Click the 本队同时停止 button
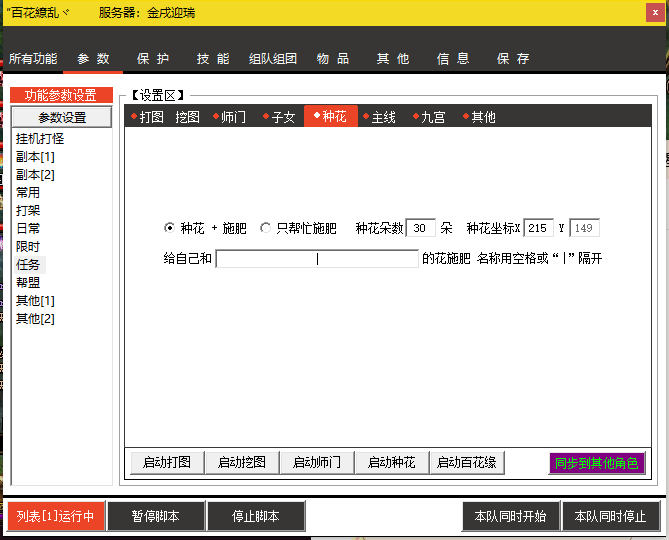 (x=611, y=516)
